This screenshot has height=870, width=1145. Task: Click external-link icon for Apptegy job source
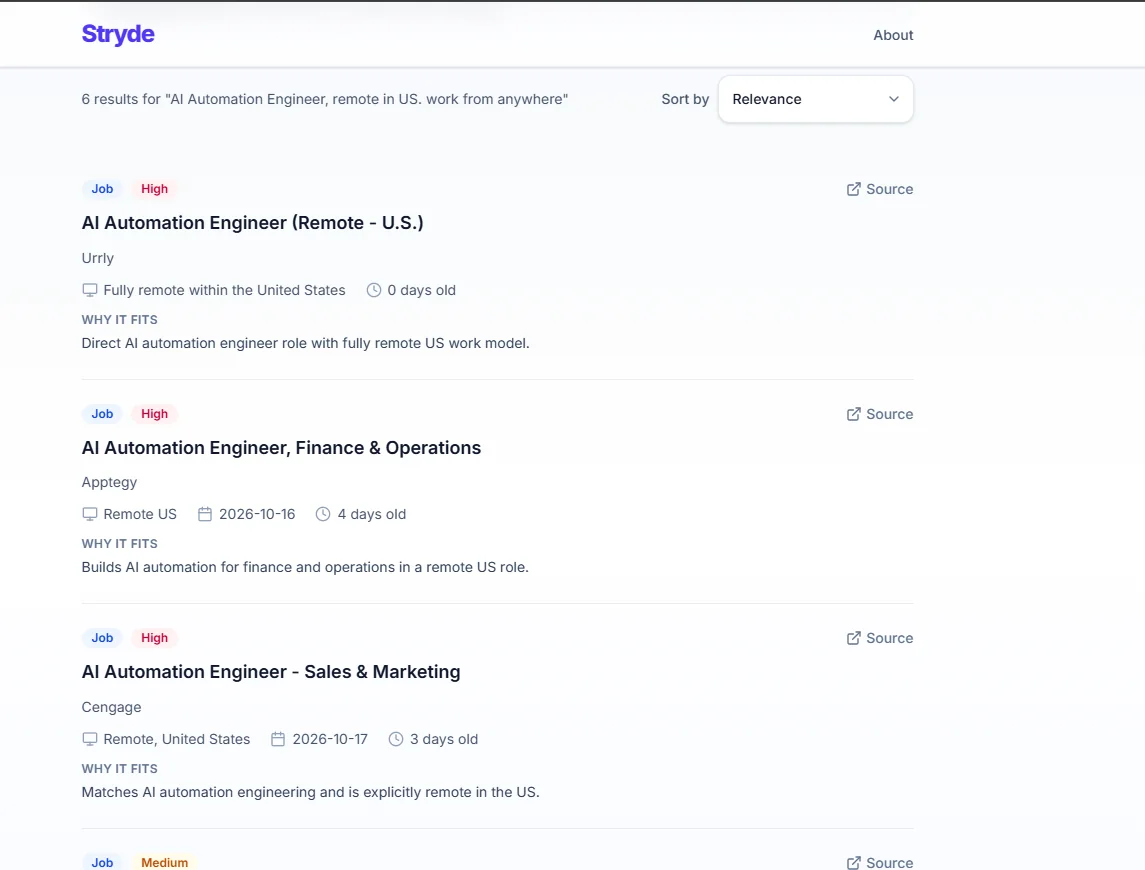click(x=854, y=414)
